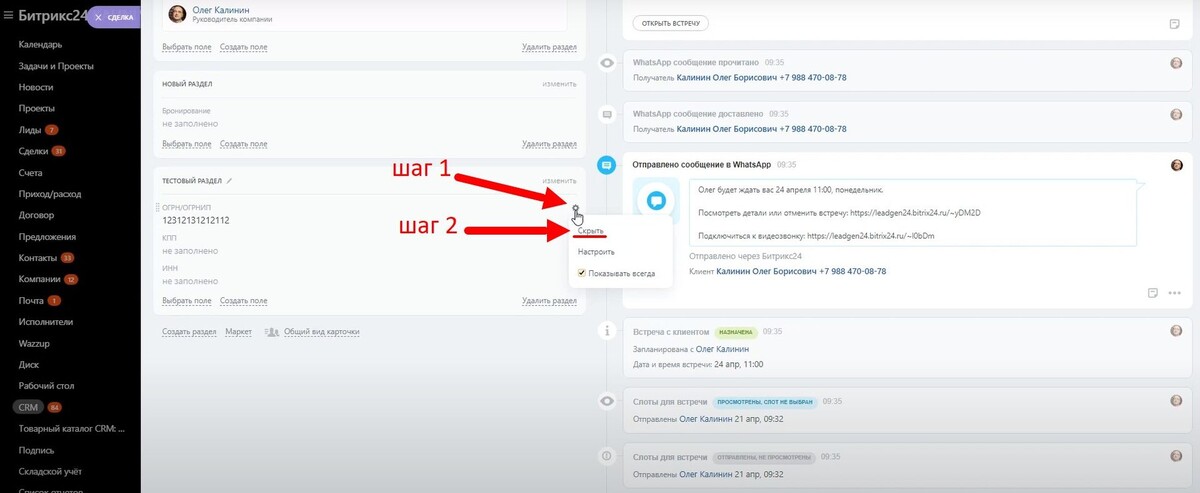
Task: Click ОТКРЫТЬ ВСТРЕЧУ button
Action: tap(671, 23)
